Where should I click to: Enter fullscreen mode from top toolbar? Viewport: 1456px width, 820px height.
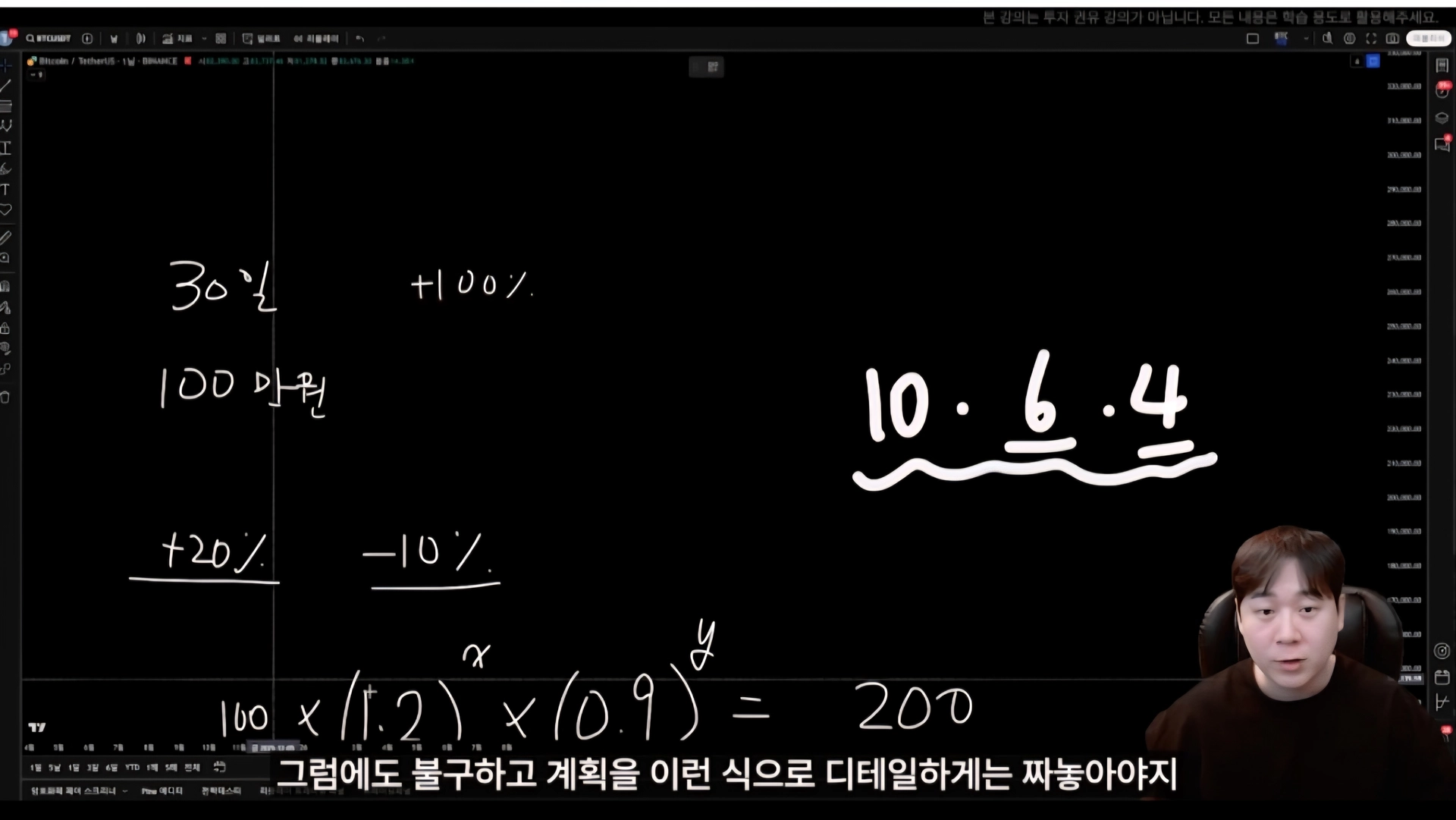[1371, 38]
